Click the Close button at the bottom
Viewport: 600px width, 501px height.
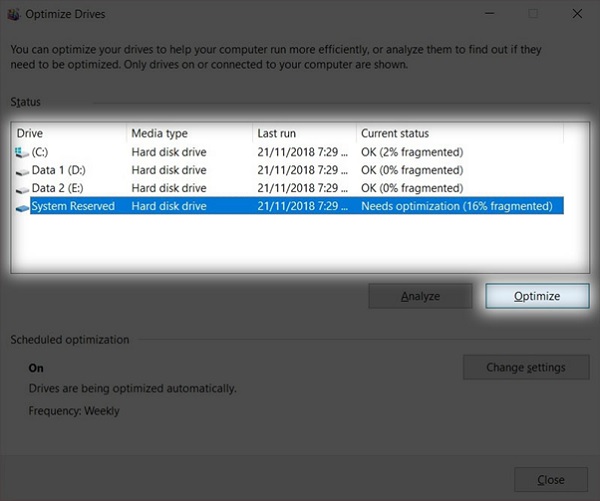[x=550, y=479]
